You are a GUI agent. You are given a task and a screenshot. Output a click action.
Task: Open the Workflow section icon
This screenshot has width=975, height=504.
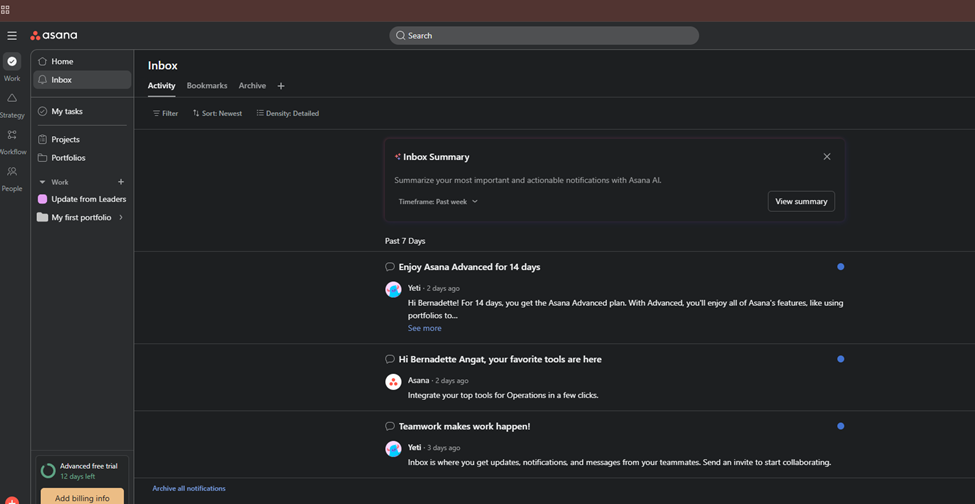(12, 135)
